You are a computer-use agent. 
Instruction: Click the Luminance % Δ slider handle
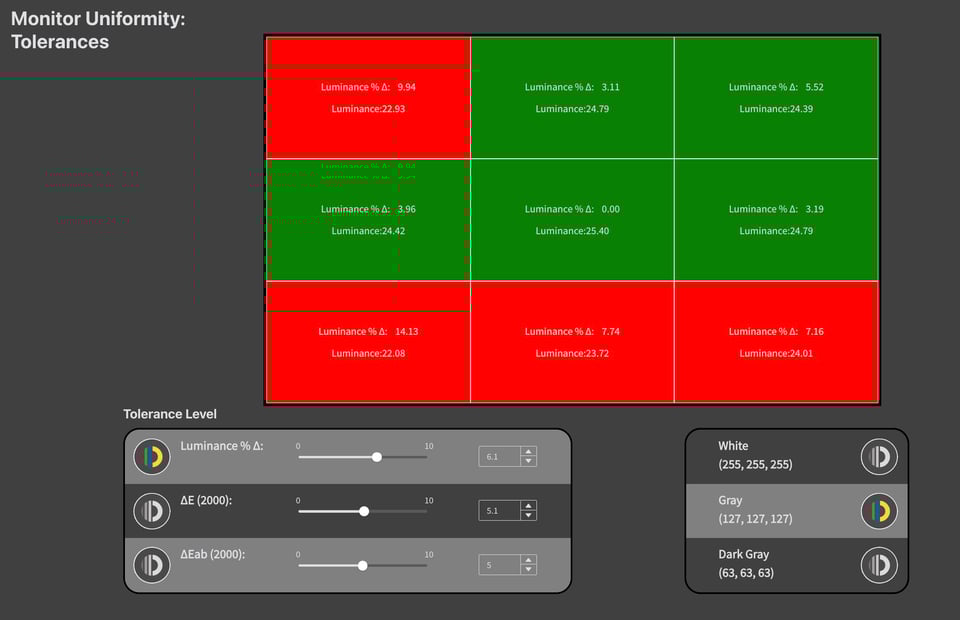click(x=377, y=457)
